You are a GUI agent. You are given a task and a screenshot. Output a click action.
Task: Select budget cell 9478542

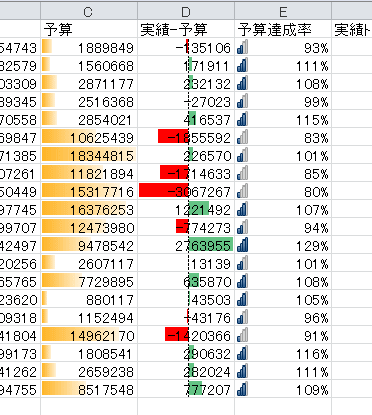point(89,245)
